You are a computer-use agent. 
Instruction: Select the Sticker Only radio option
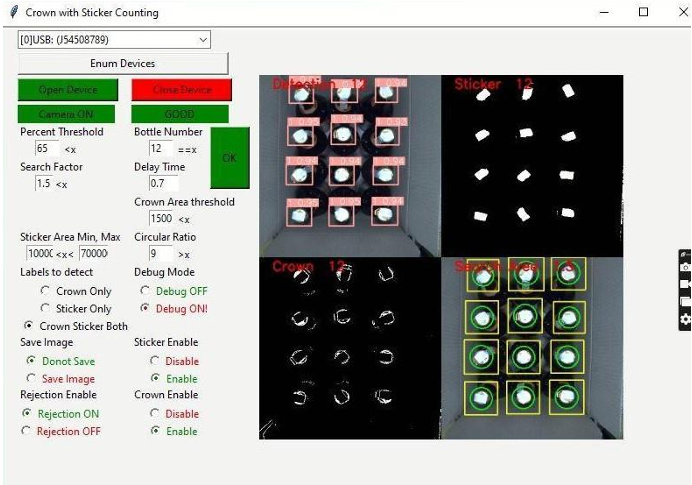coord(45,309)
